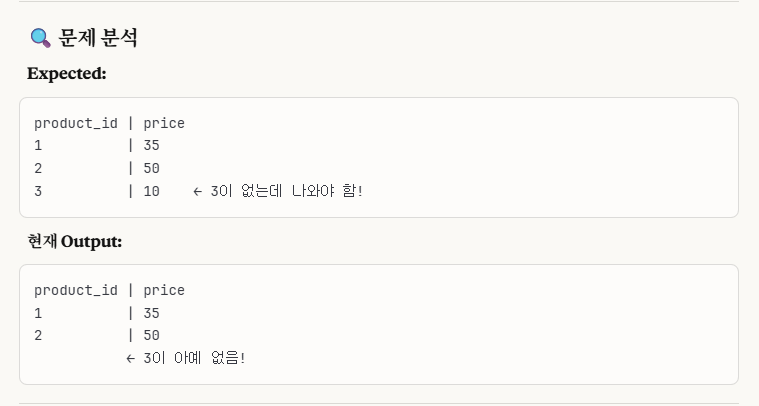Click product_id 2 in Expected block
The image size is (759, 406).
pyautogui.click(x=38, y=168)
